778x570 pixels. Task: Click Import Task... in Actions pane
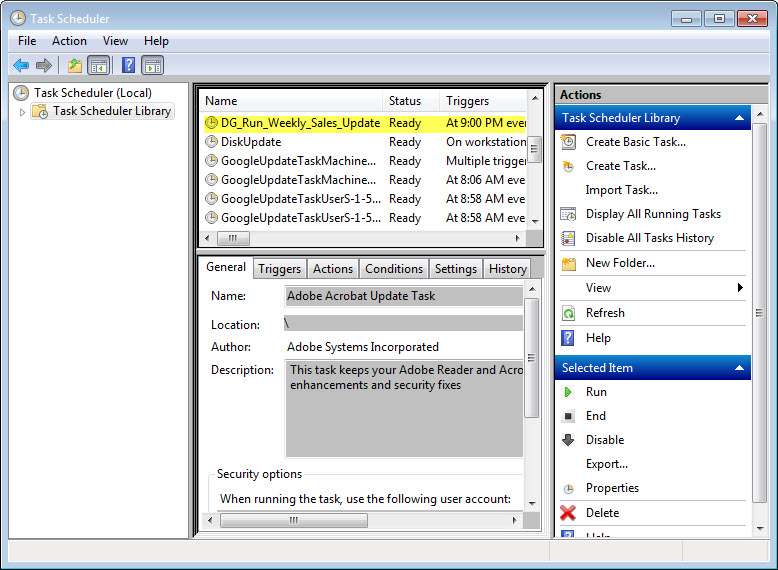coord(621,190)
